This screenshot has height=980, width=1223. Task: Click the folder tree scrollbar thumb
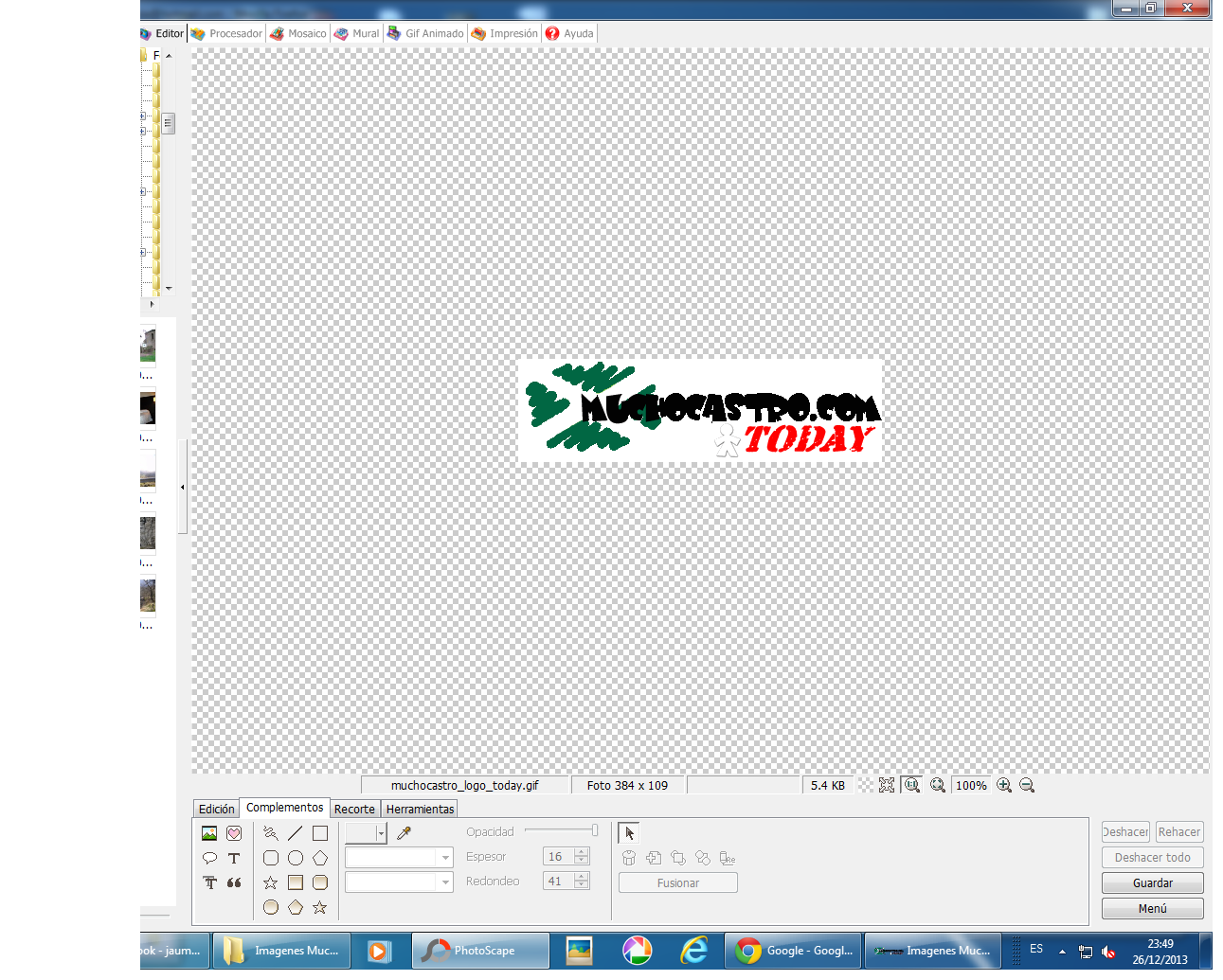pyautogui.click(x=169, y=123)
